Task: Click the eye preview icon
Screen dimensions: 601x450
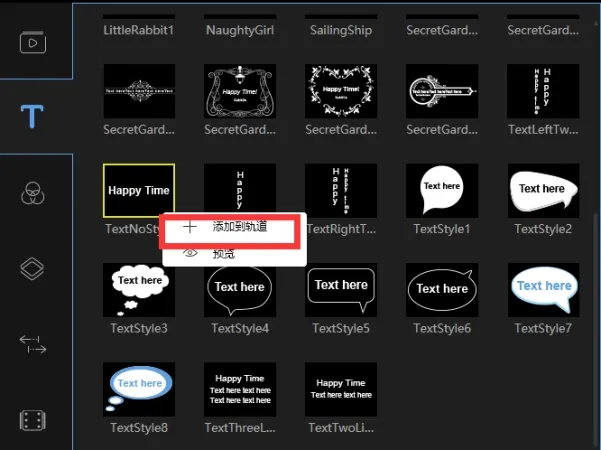Action: [190, 253]
